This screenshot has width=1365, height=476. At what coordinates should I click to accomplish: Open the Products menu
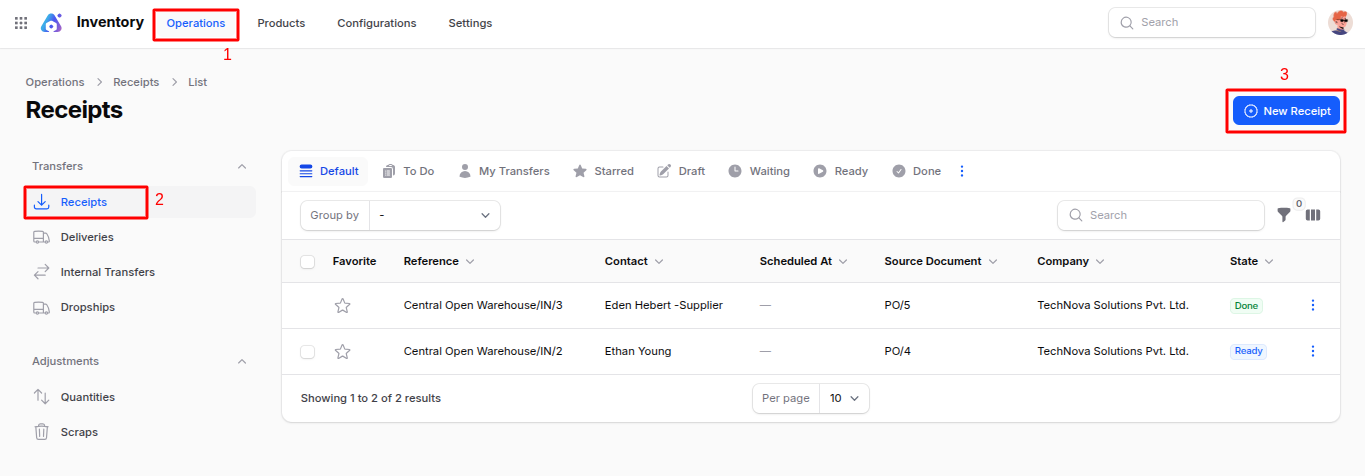281,23
